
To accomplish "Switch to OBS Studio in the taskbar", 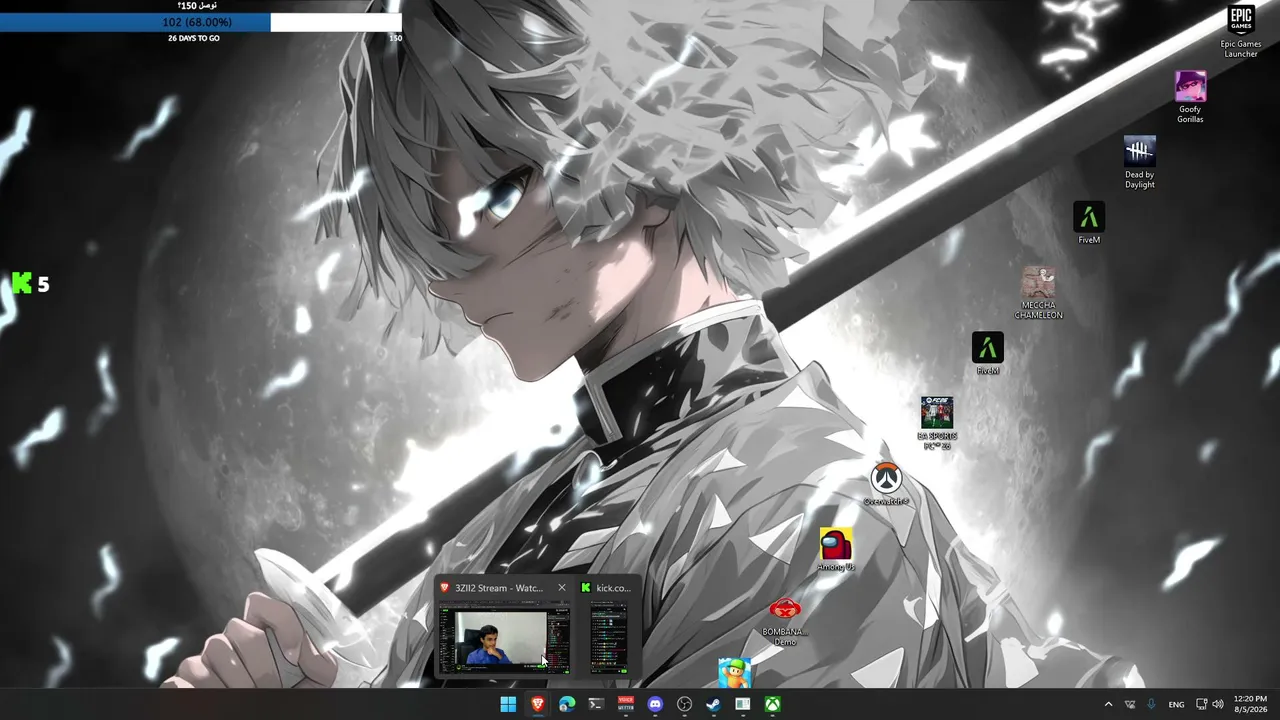I will [x=684, y=704].
